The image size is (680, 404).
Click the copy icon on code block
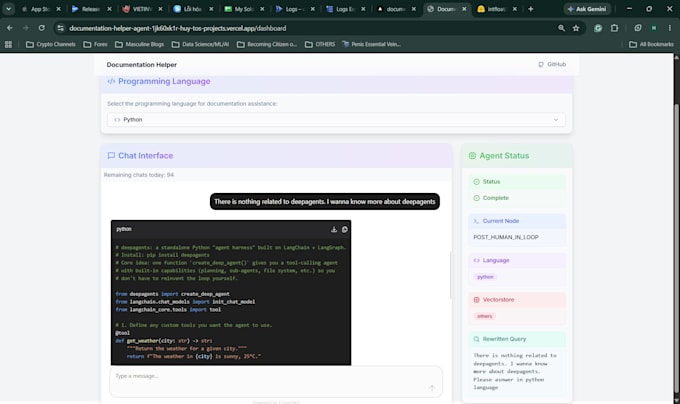[x=345, y=229]
